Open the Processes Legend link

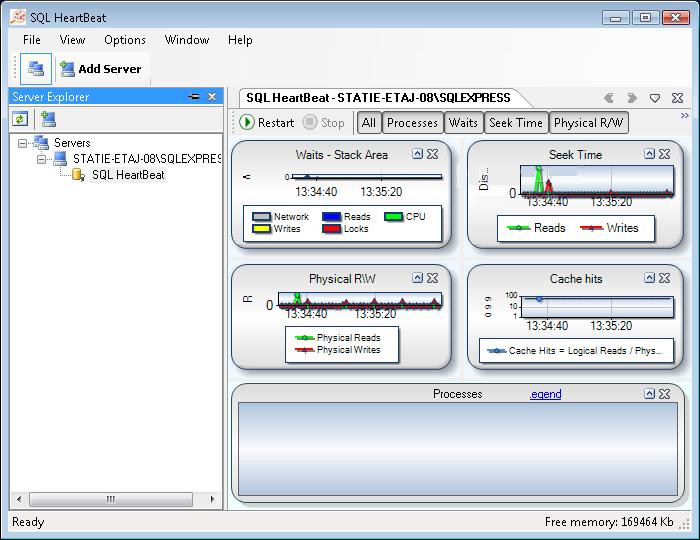(x=546, y=394)
